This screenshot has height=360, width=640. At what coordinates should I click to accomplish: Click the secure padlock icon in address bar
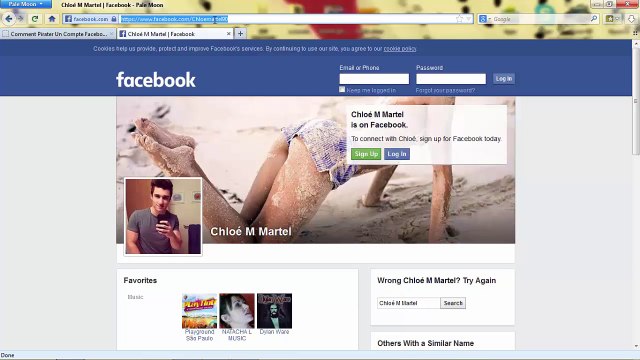point(114,19)
